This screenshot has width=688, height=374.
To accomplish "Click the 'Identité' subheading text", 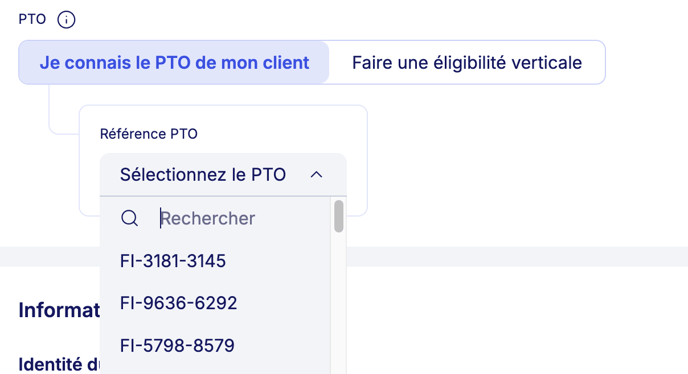I will [x=59, y=364].
